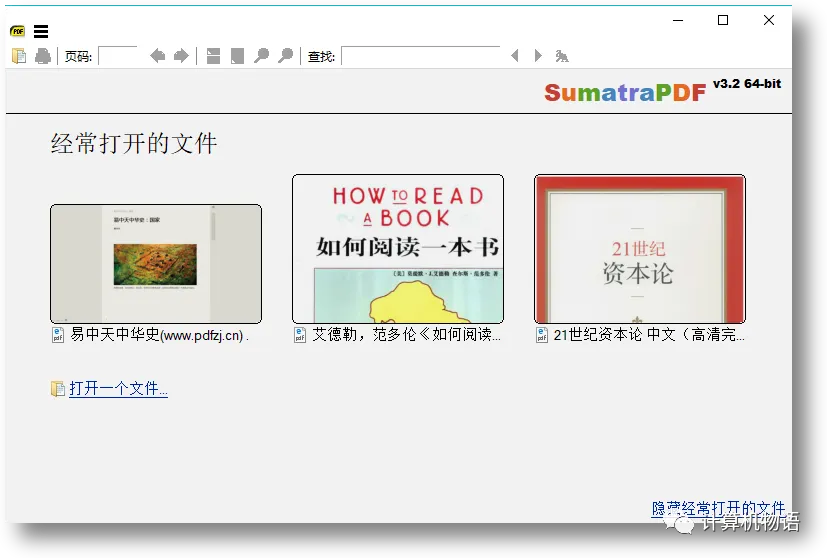Focus the page number (页码) field

point(118,55)
